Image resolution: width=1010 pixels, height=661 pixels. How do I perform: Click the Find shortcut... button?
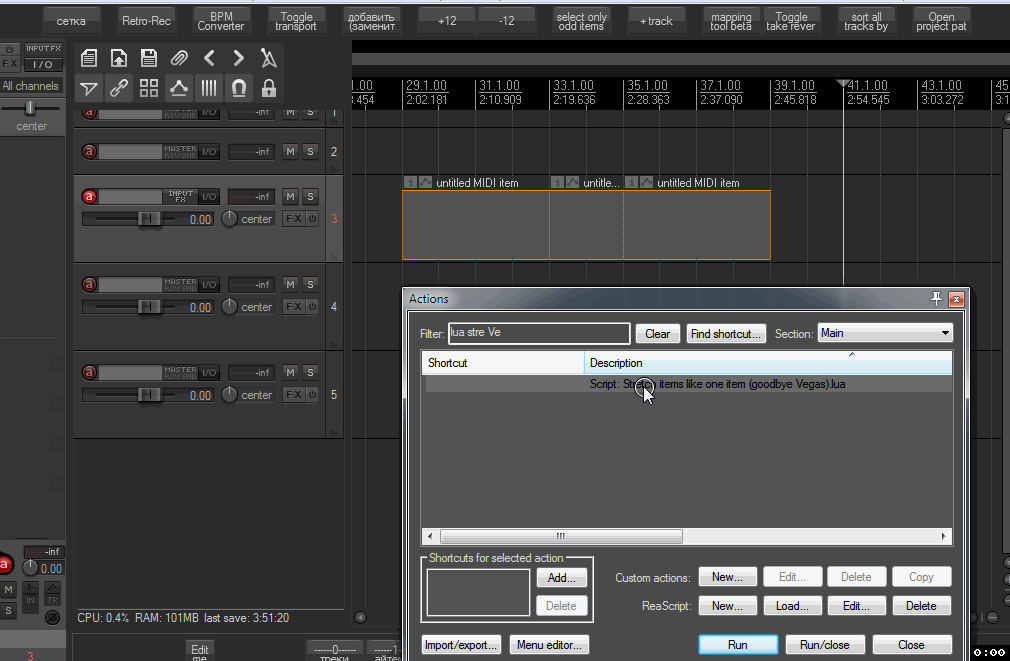point(726,333)
